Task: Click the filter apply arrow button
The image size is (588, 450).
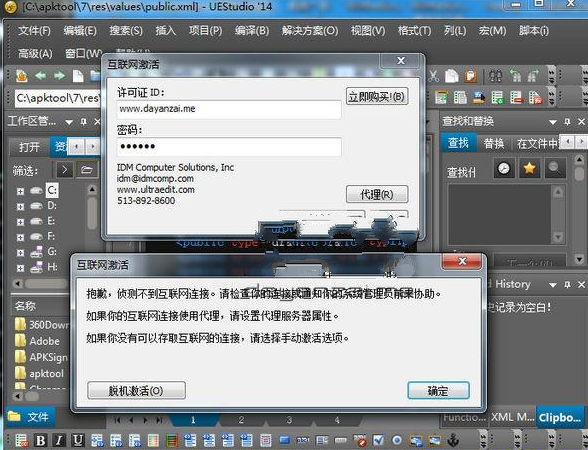Action: (x=65, y=170)
